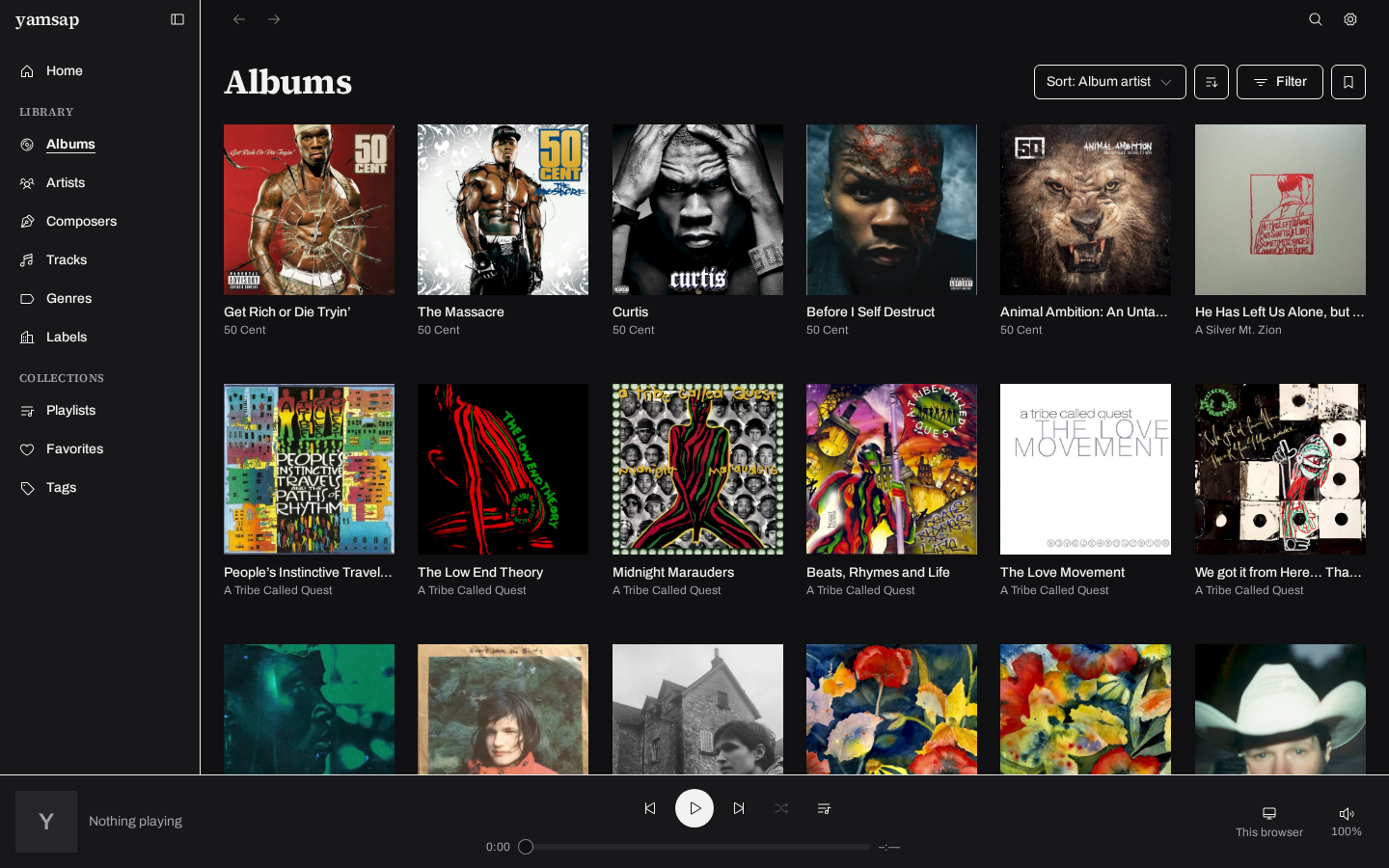The image size is (1389, 868).
Task: Go forward with the right arrow
Action: [x=274, y=19]
